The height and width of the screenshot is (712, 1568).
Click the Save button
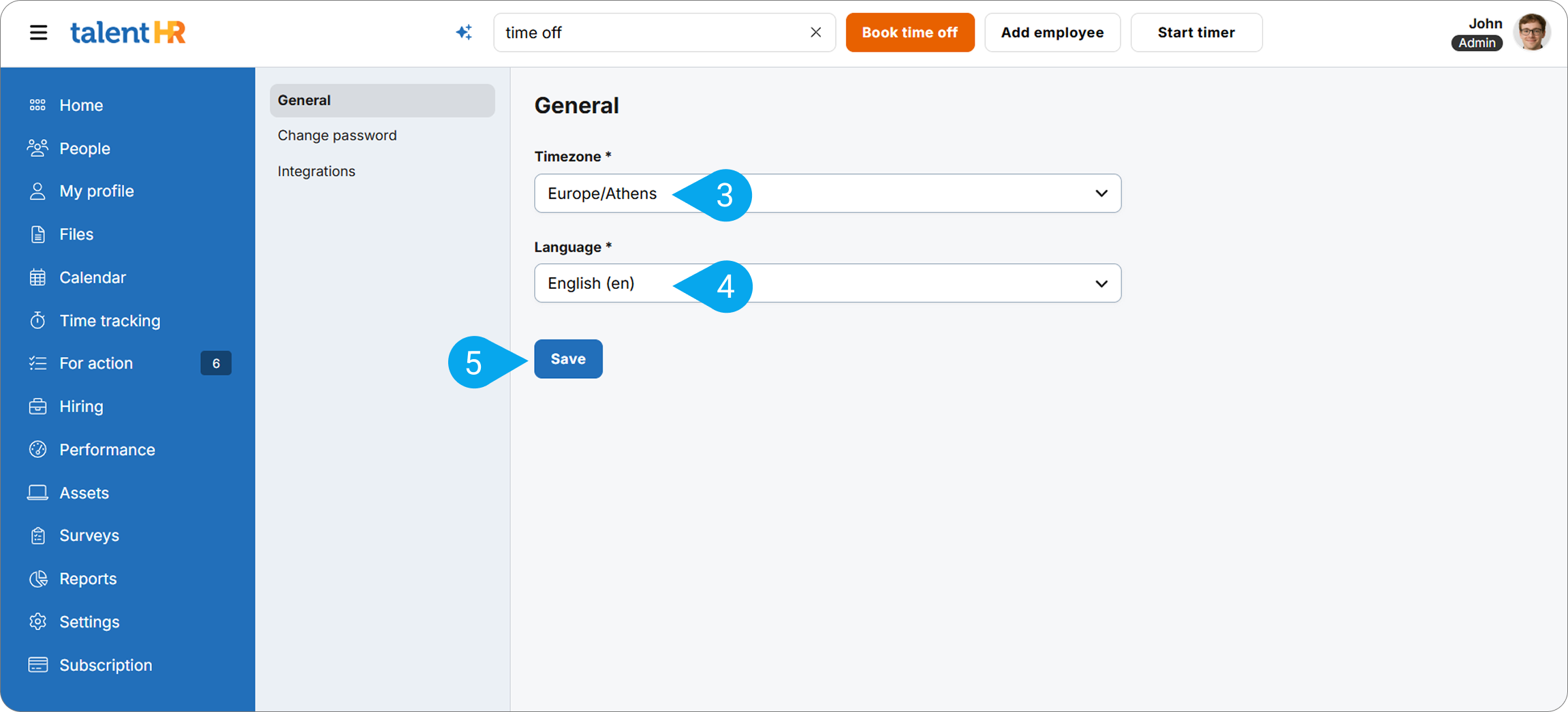point(567,359)
